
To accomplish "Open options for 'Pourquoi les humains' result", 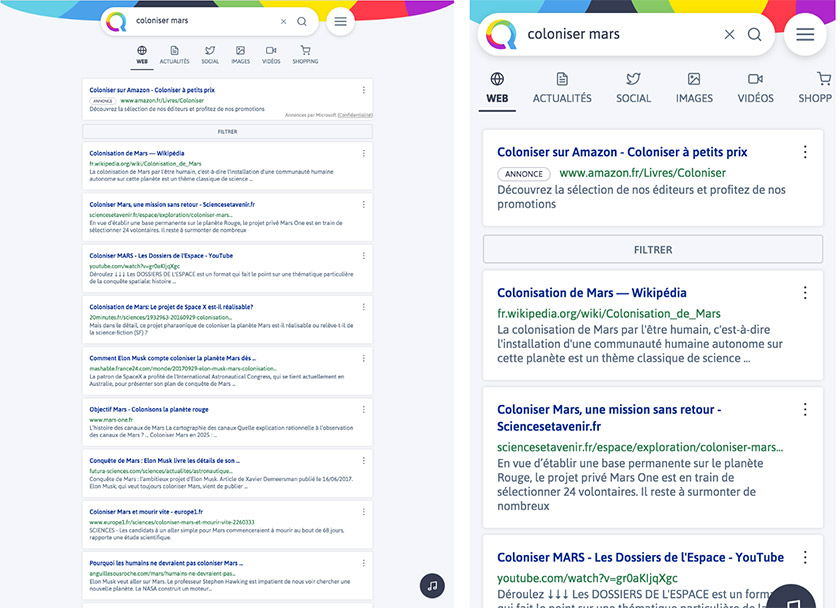I will pyautogui.click(x=364, y=564).
